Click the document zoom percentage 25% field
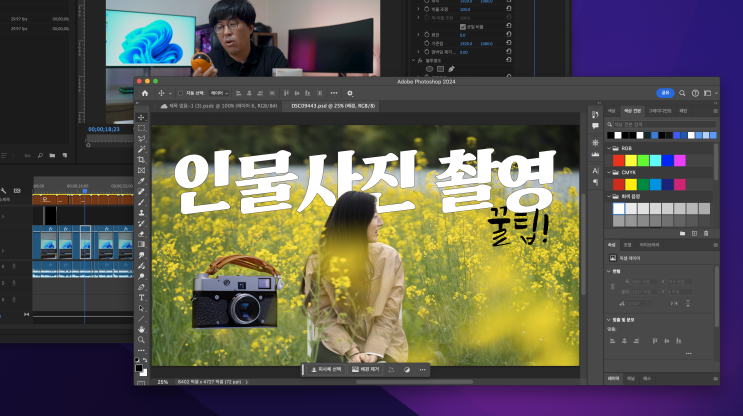743x416 pixels. pos(163,381)
